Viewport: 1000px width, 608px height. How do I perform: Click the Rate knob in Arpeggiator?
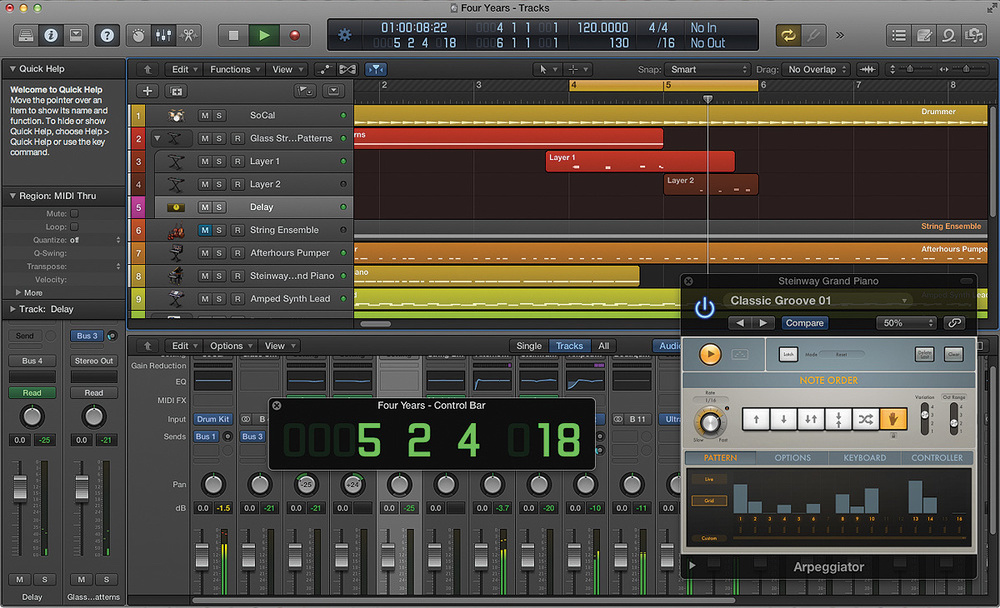709,420
